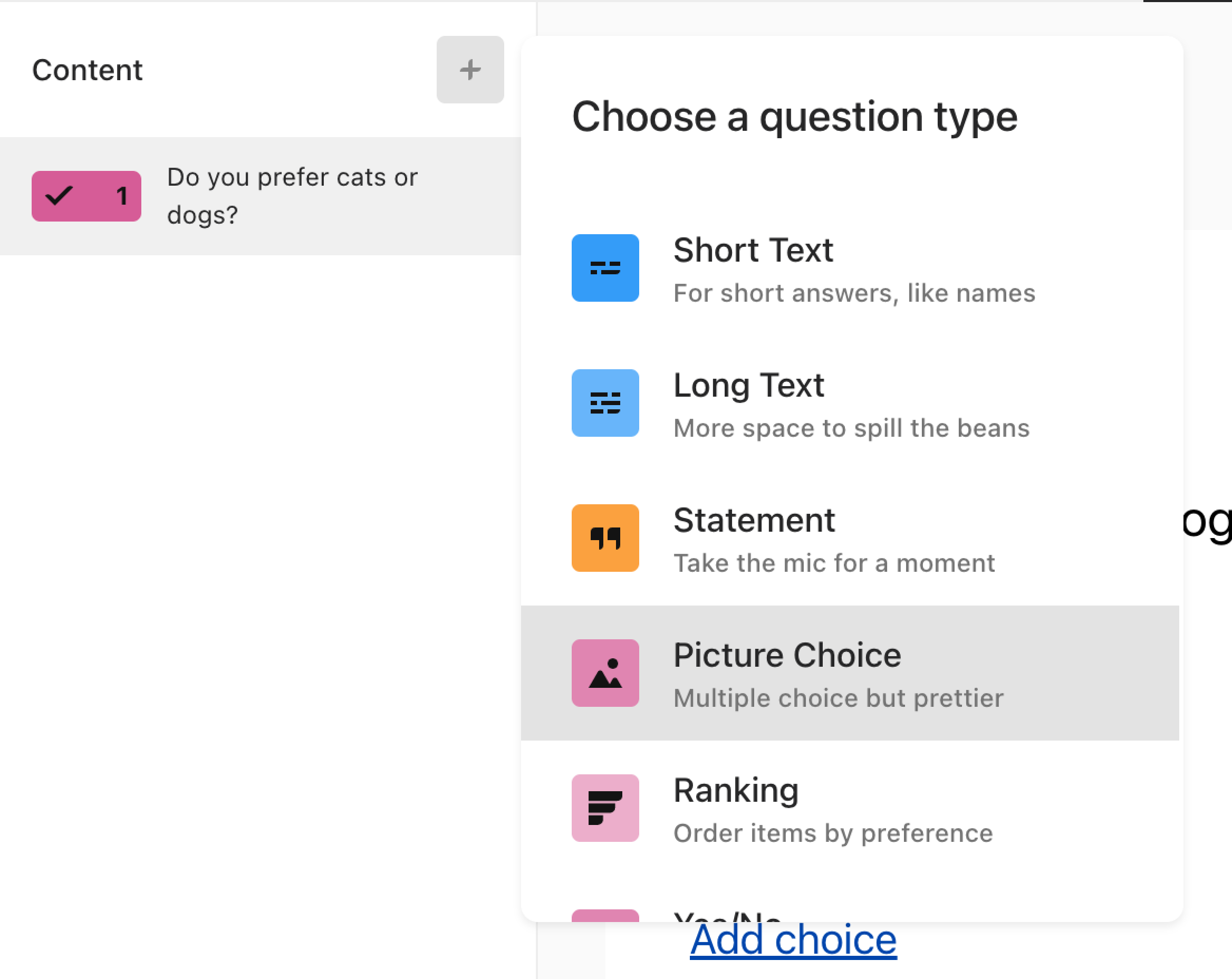Image resolution: width=1232 pixels, height=979 pixels.
Task: Click the partially visible Yes/No icon
Action: (x=605, y=916)
